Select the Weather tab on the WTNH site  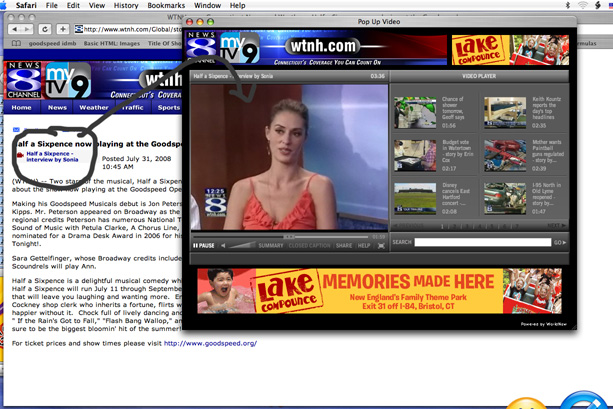click(93, 107)
